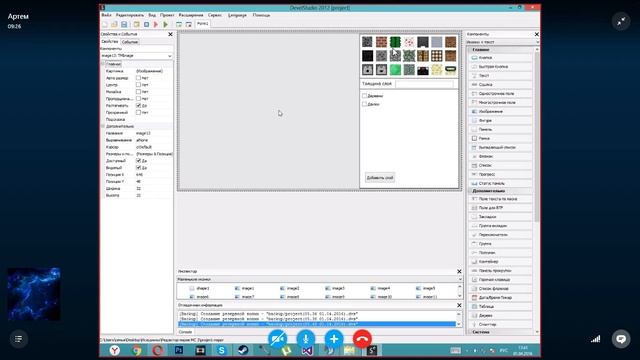
Task: Toggle the Прозрачный checkbox
Action: coord(138,112)
